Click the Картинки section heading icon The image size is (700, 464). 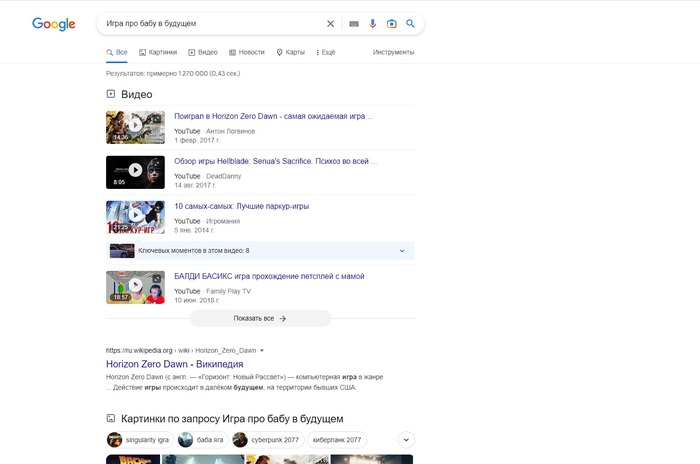[x=111, y=418]
